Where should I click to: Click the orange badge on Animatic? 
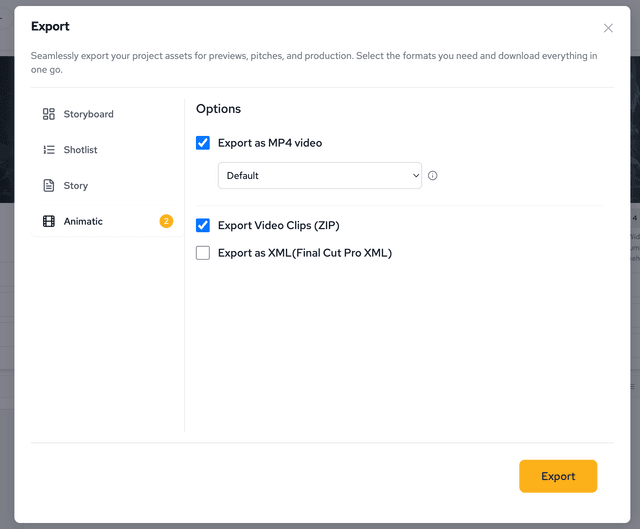(x=166, y=221)
